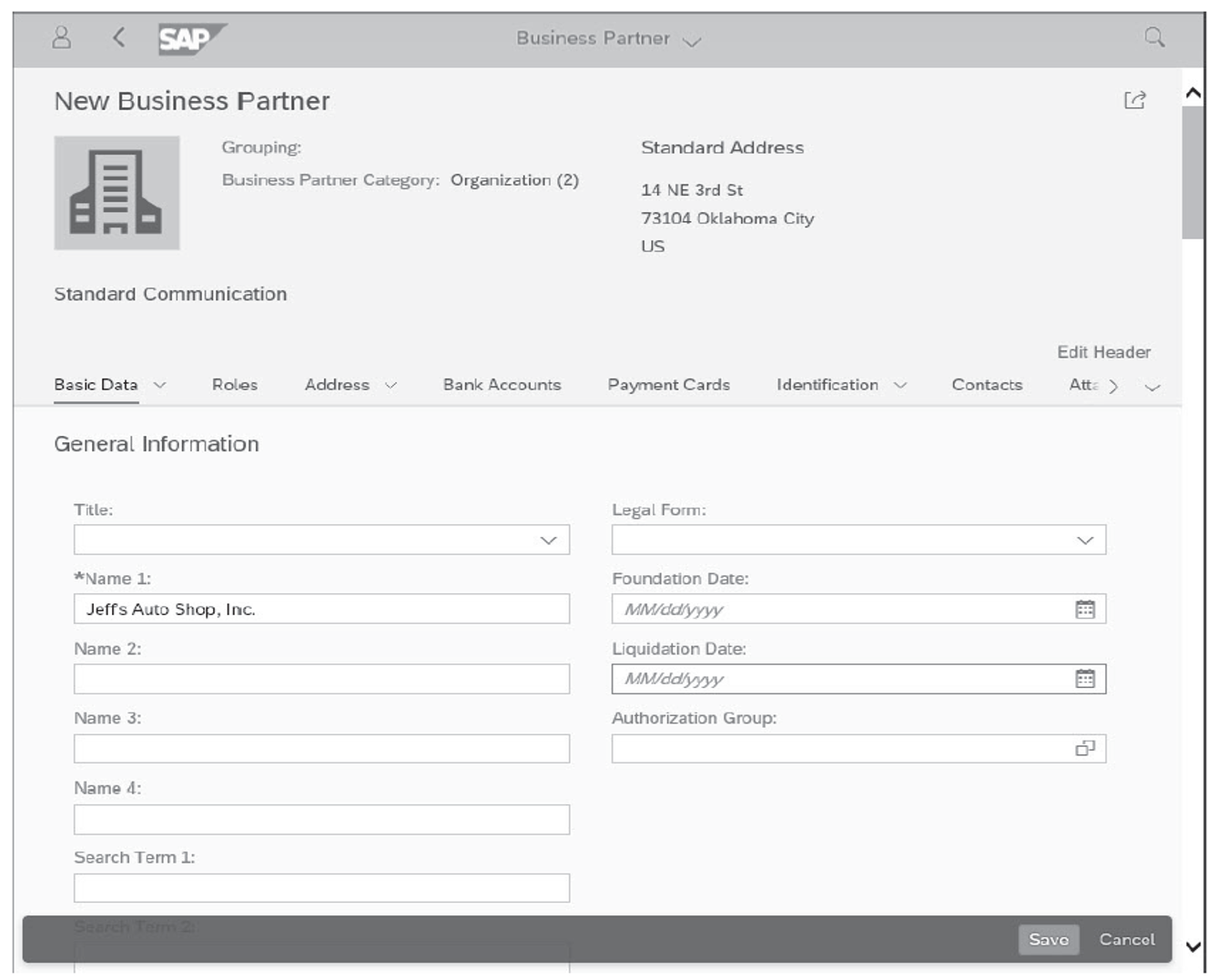
Task: Click Cancel in the footer bar
Action: click(1126, 939)
